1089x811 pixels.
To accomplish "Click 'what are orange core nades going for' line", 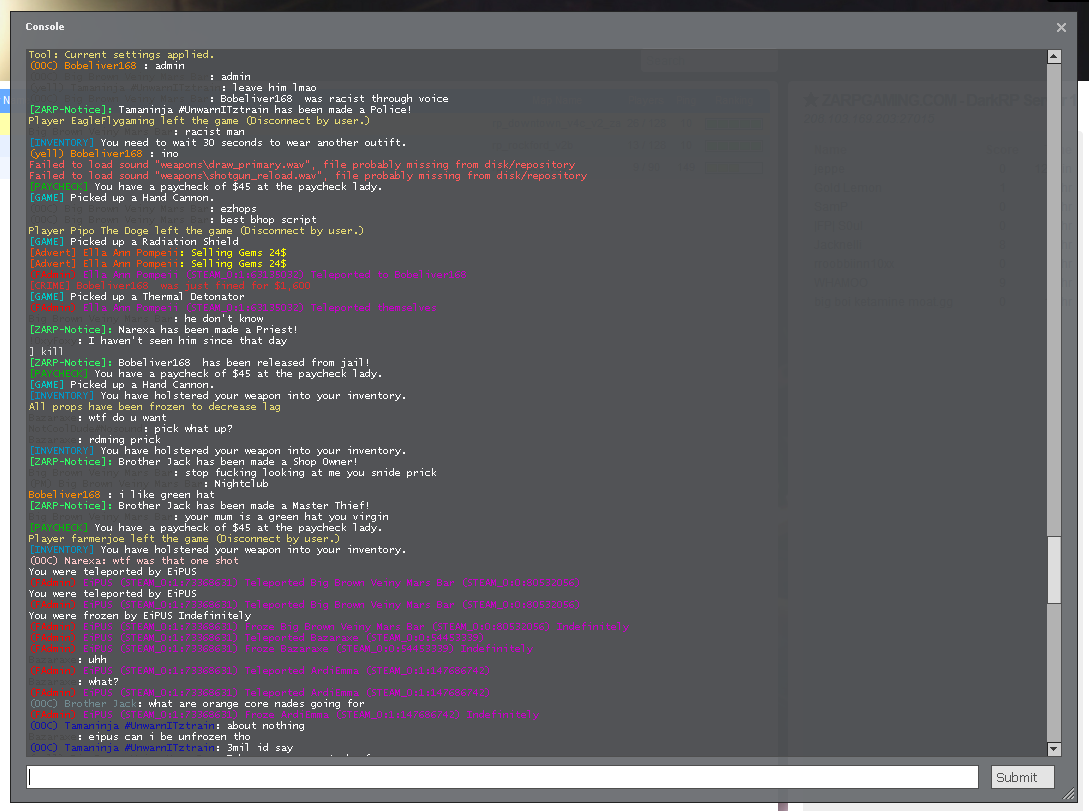I will tap(197, 704).
